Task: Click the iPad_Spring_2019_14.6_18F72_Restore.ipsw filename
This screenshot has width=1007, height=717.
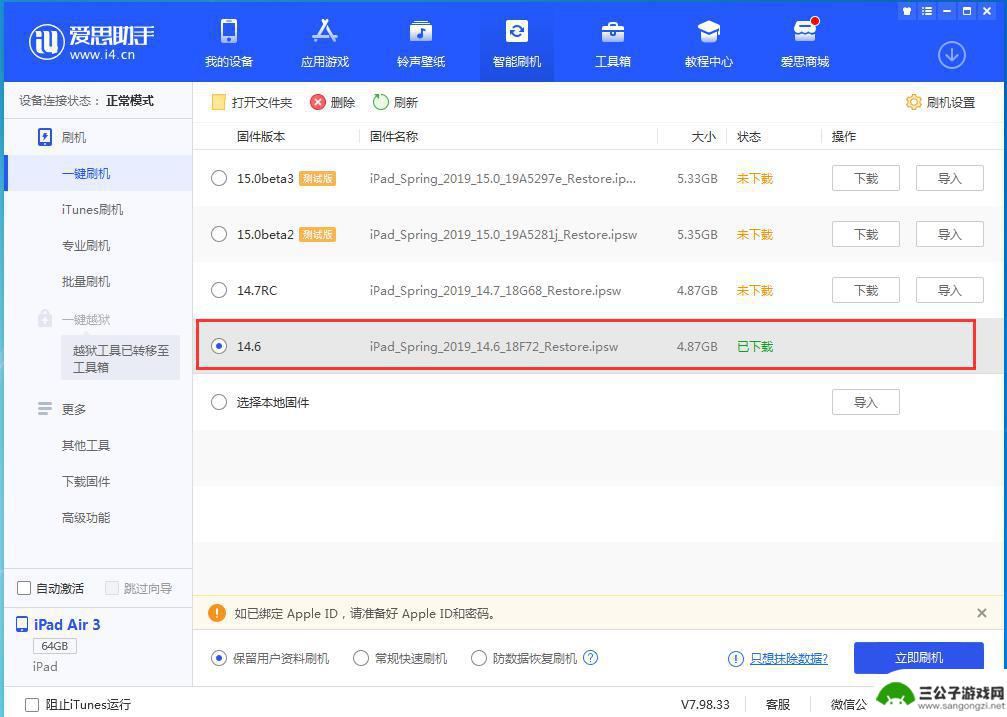Action: 494,346
